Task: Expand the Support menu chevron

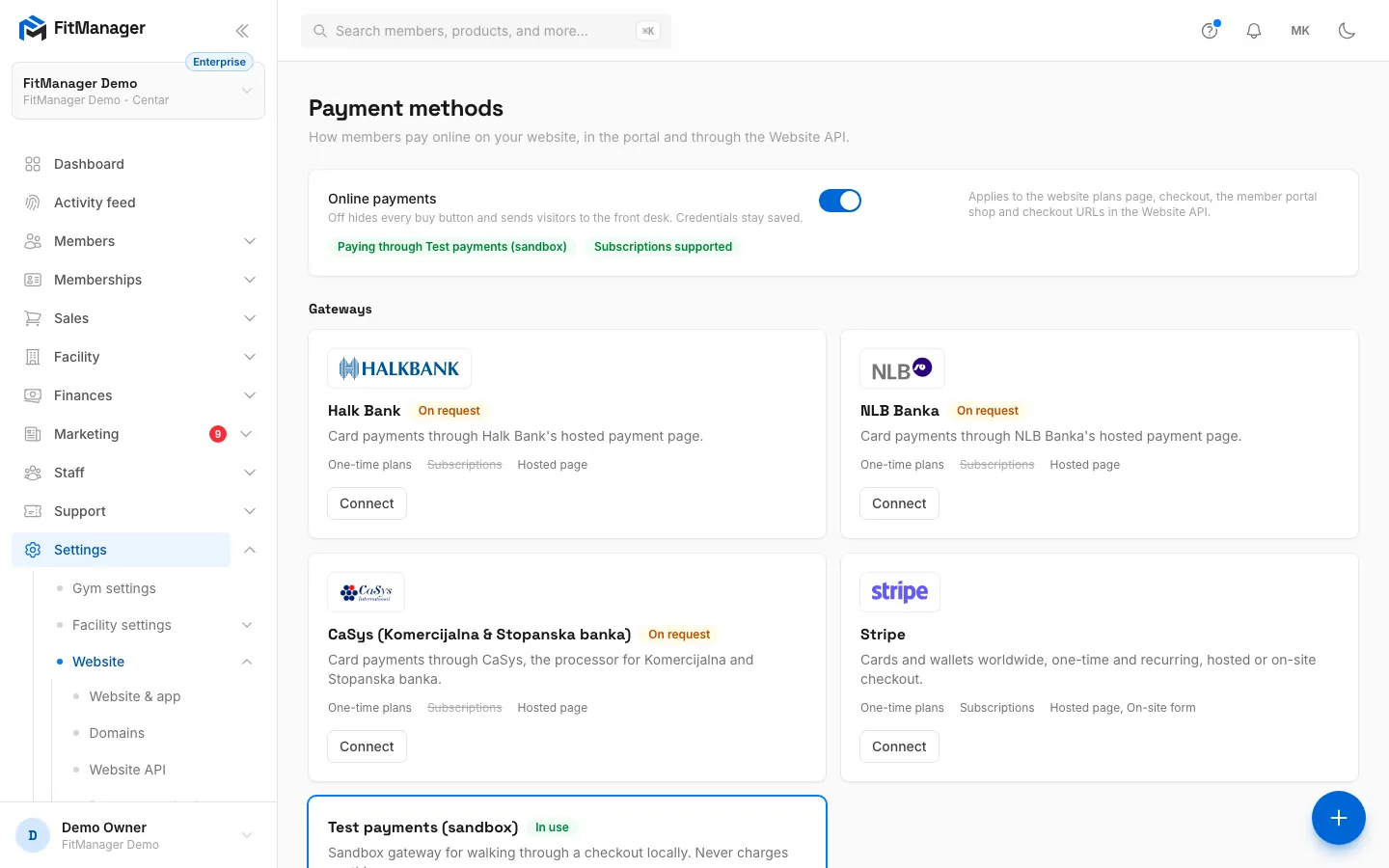Action: (250, 511)
